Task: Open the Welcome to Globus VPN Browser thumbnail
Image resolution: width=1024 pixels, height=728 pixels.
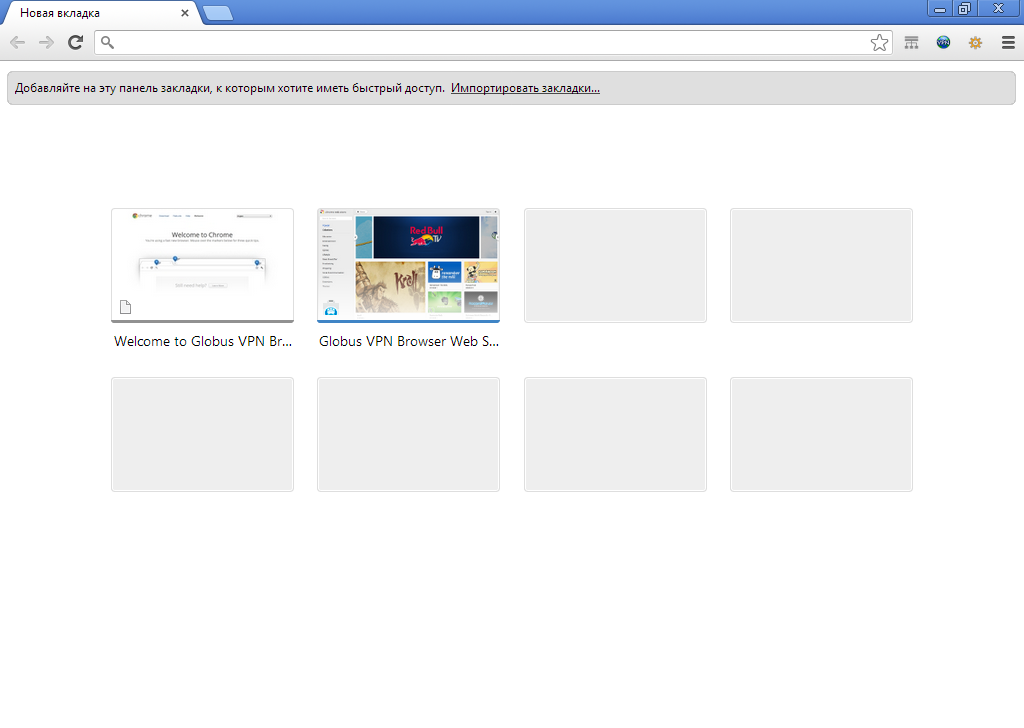Action: (202, 265)
